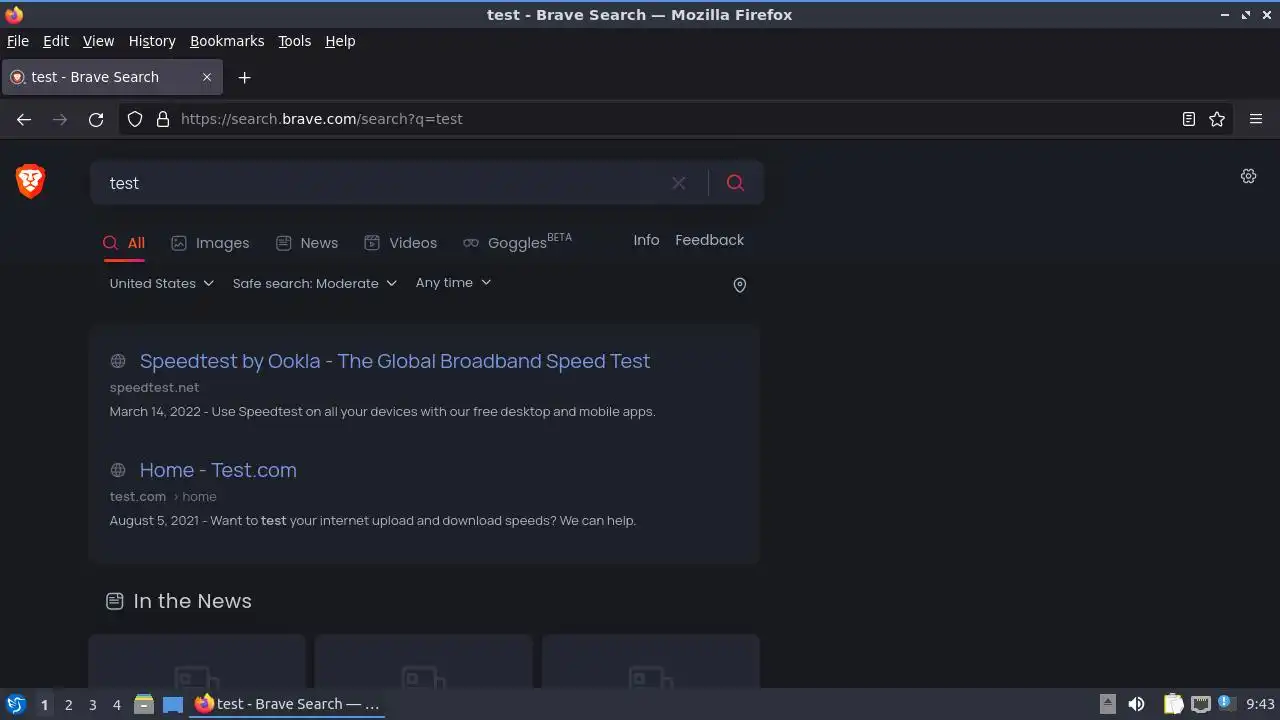Switch to workspace 2
Image resolution: width=1280 pixels, height=720 pixels.
click(68, 705)
